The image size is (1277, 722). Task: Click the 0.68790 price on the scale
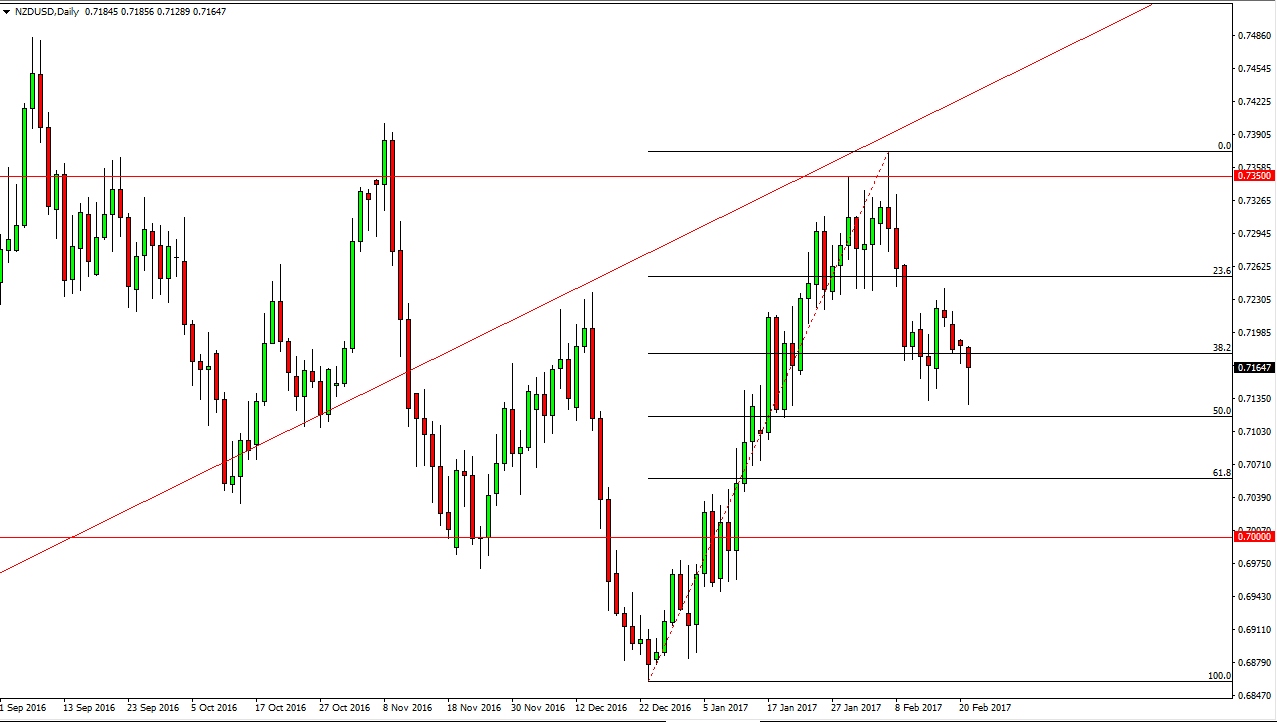[1254, 663]
